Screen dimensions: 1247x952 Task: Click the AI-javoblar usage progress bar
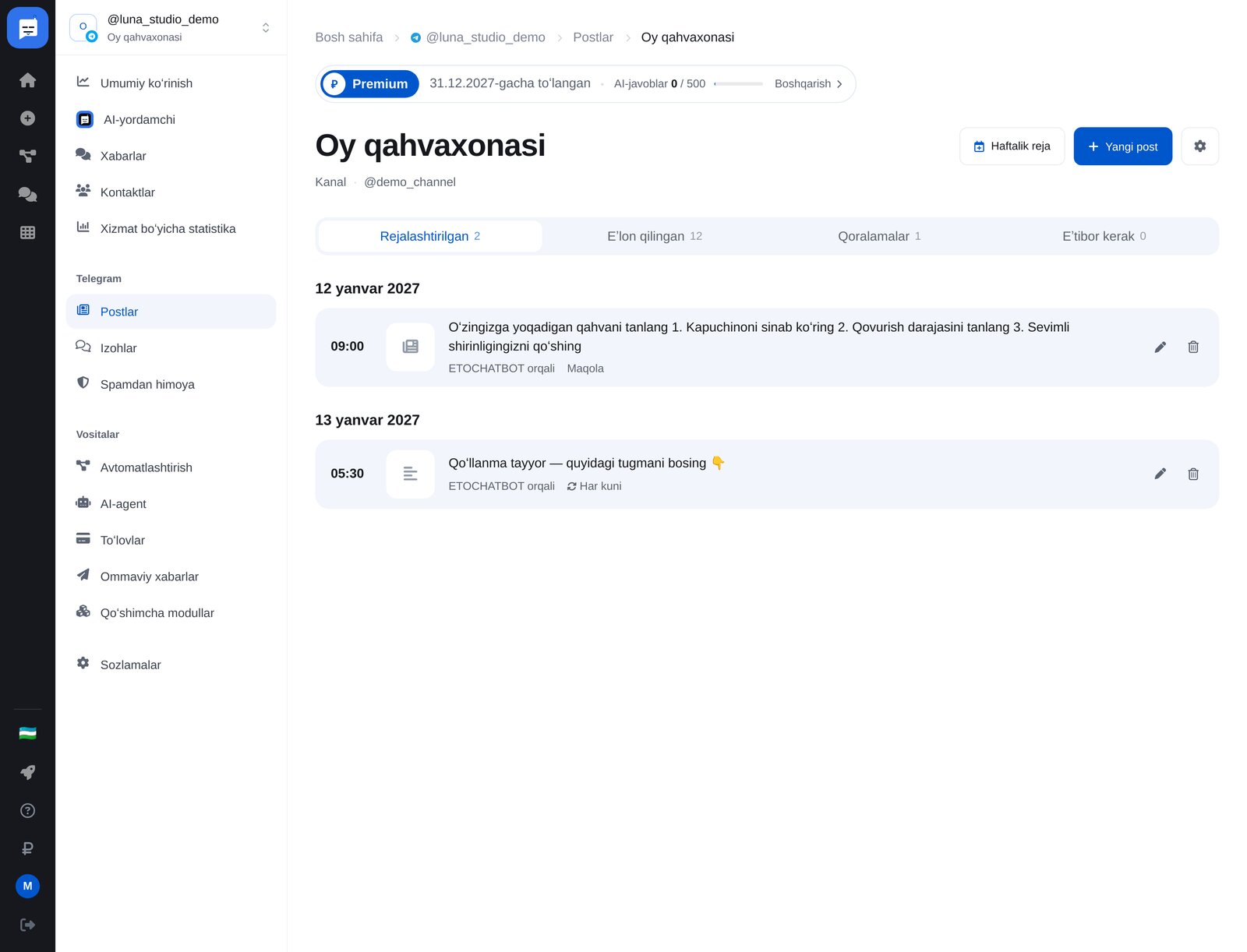pos(738,84)
